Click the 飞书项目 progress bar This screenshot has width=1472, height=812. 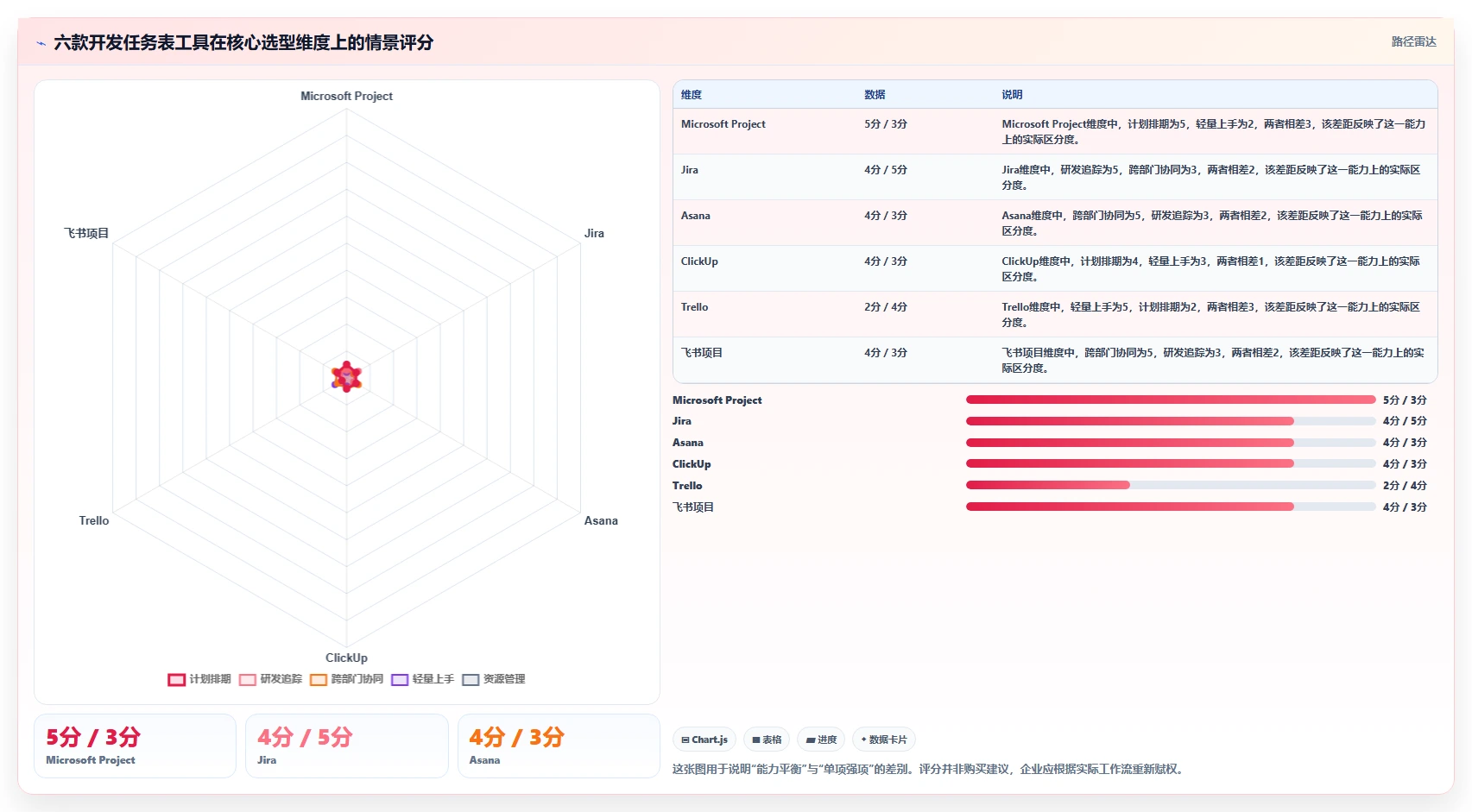tap(1171, 507)
